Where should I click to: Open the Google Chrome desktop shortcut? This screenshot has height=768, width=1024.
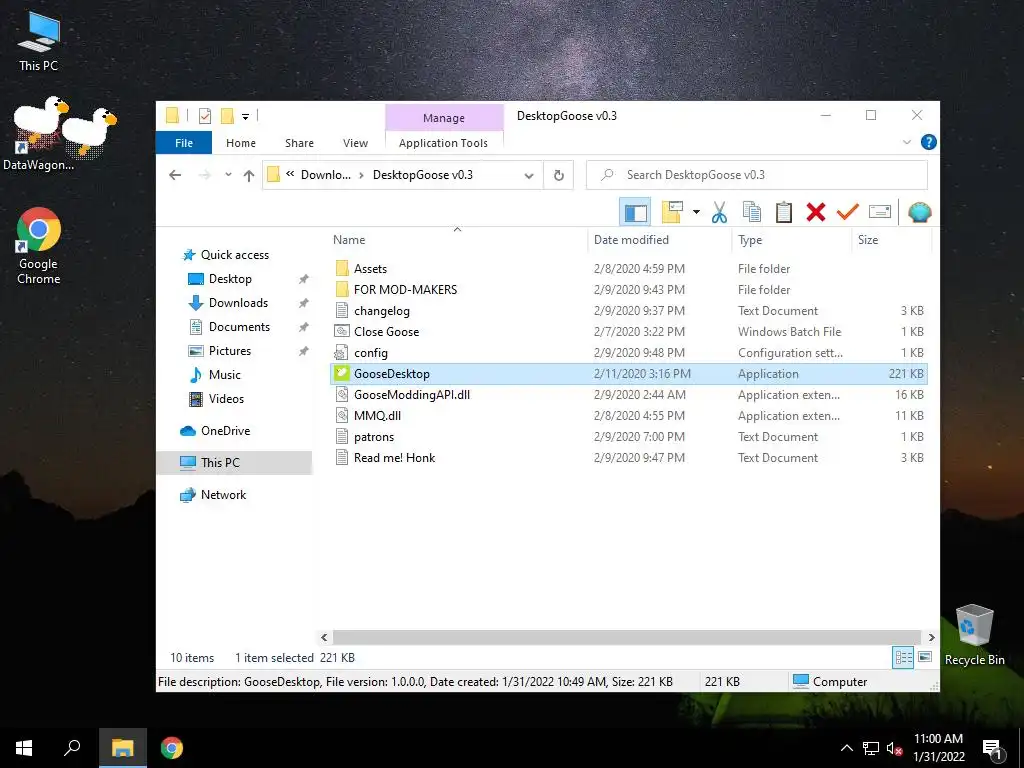click(x=39, y=246)
